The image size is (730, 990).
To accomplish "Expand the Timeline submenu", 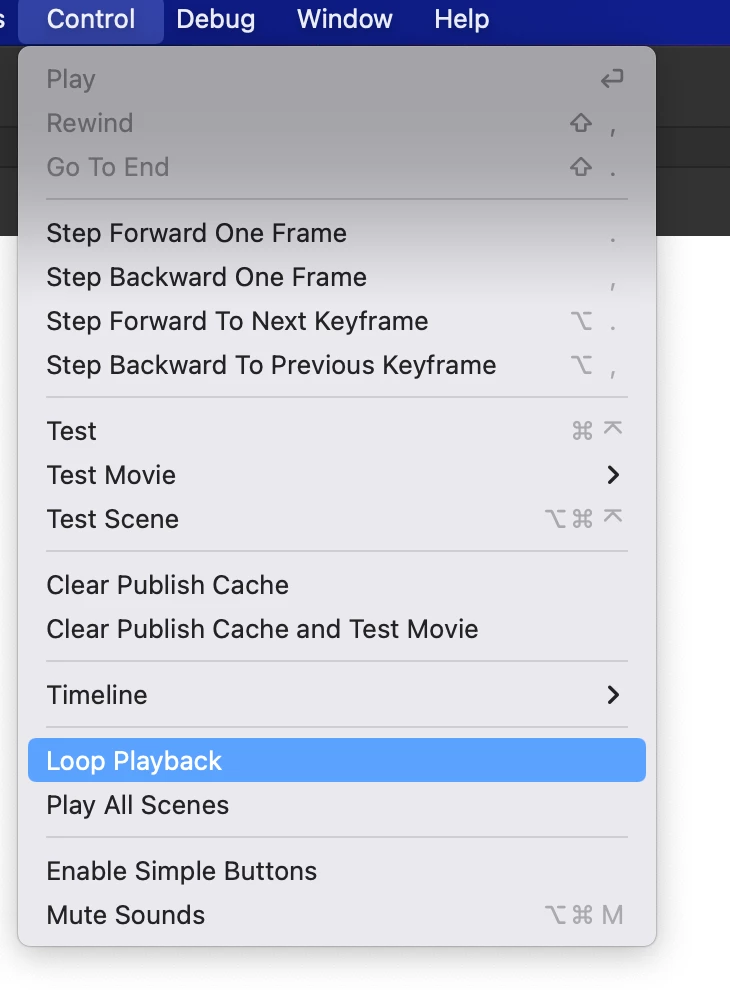I will tap(97, 695).
